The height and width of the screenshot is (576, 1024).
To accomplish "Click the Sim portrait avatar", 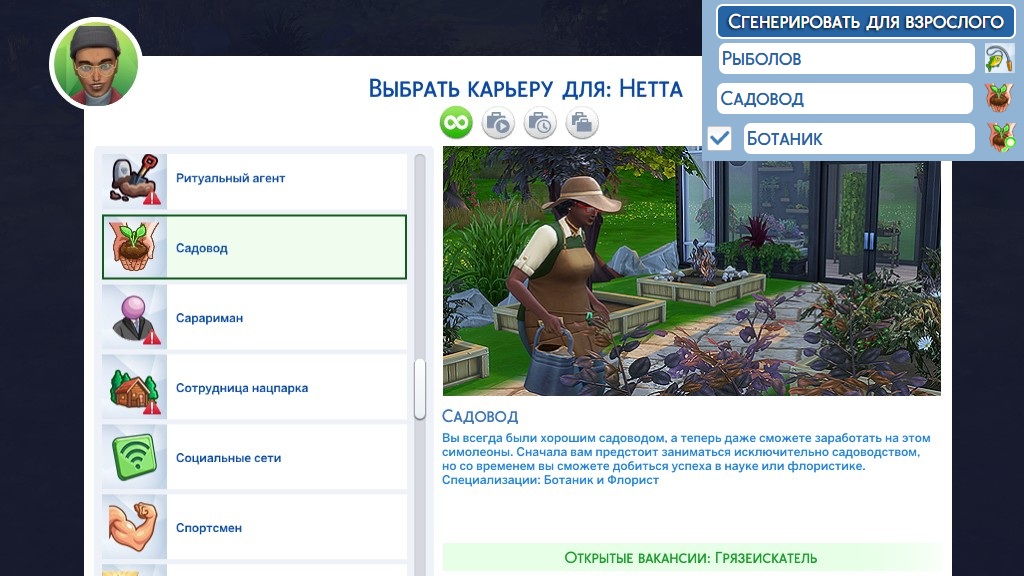I will point(96,63).
